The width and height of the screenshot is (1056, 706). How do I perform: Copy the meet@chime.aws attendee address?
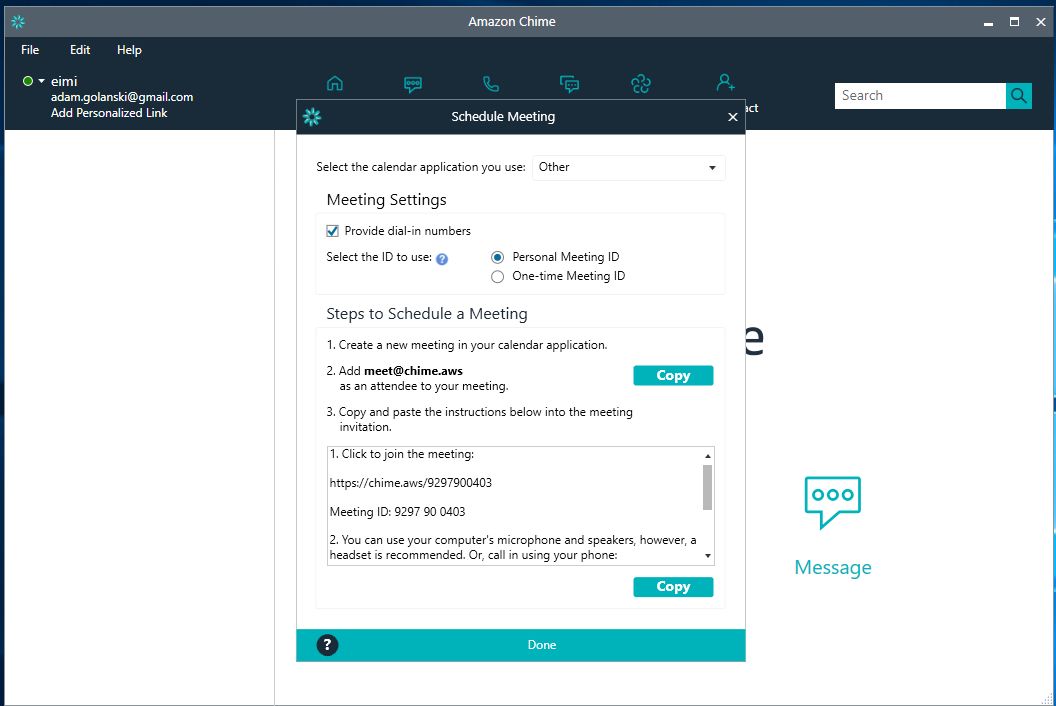pyautogui.click(x=673, y=376)
